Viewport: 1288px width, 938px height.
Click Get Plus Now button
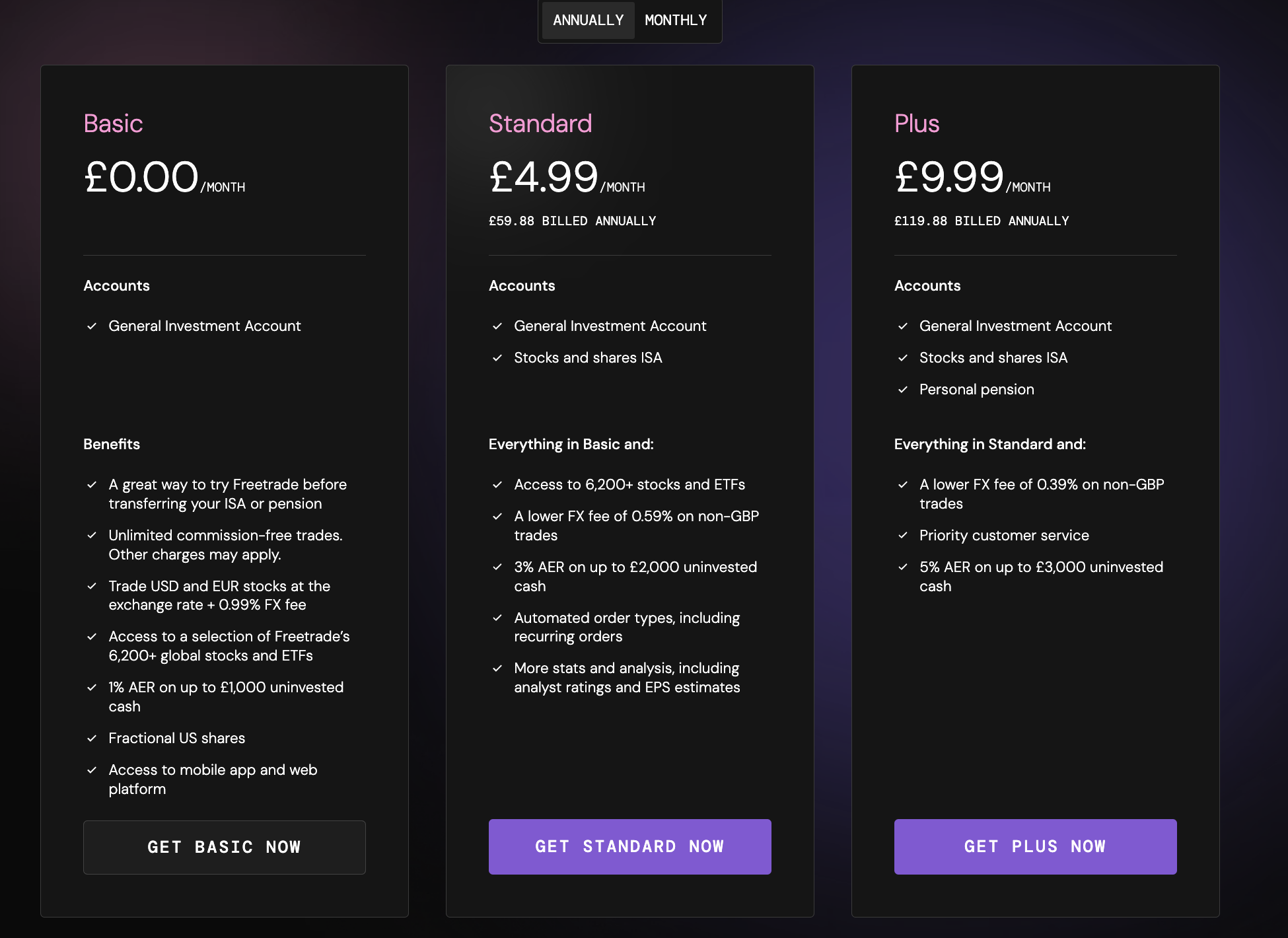(x=1036, y=847)
